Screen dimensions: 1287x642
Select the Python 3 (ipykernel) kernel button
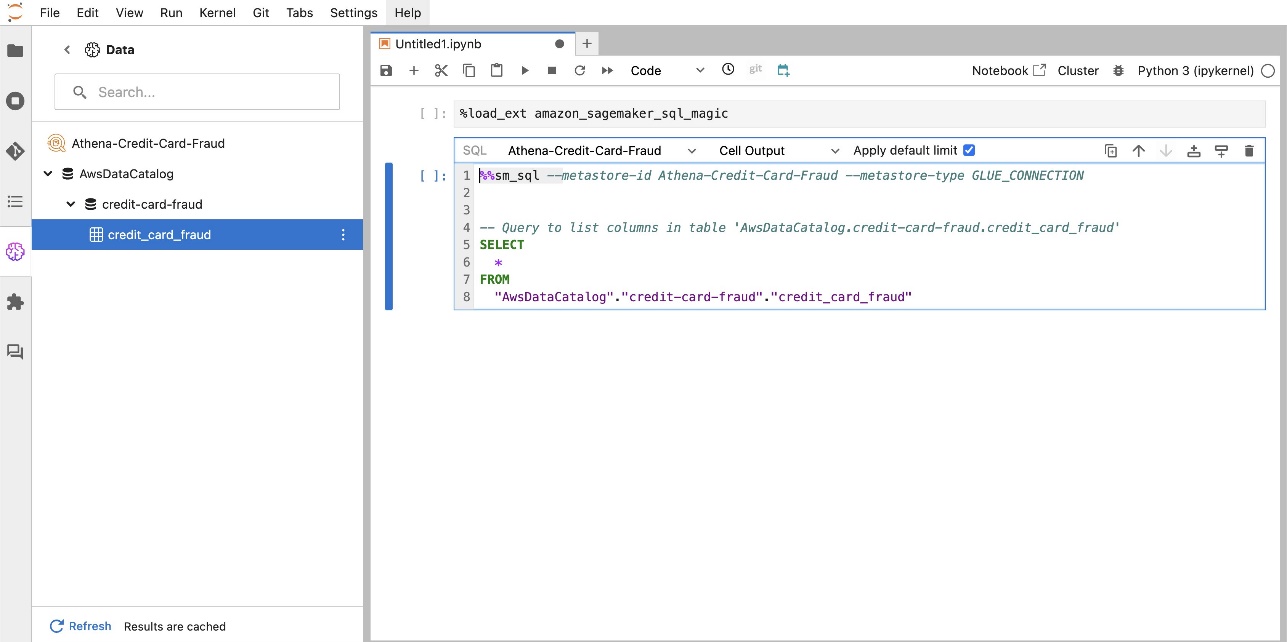tap(1196, 71)
